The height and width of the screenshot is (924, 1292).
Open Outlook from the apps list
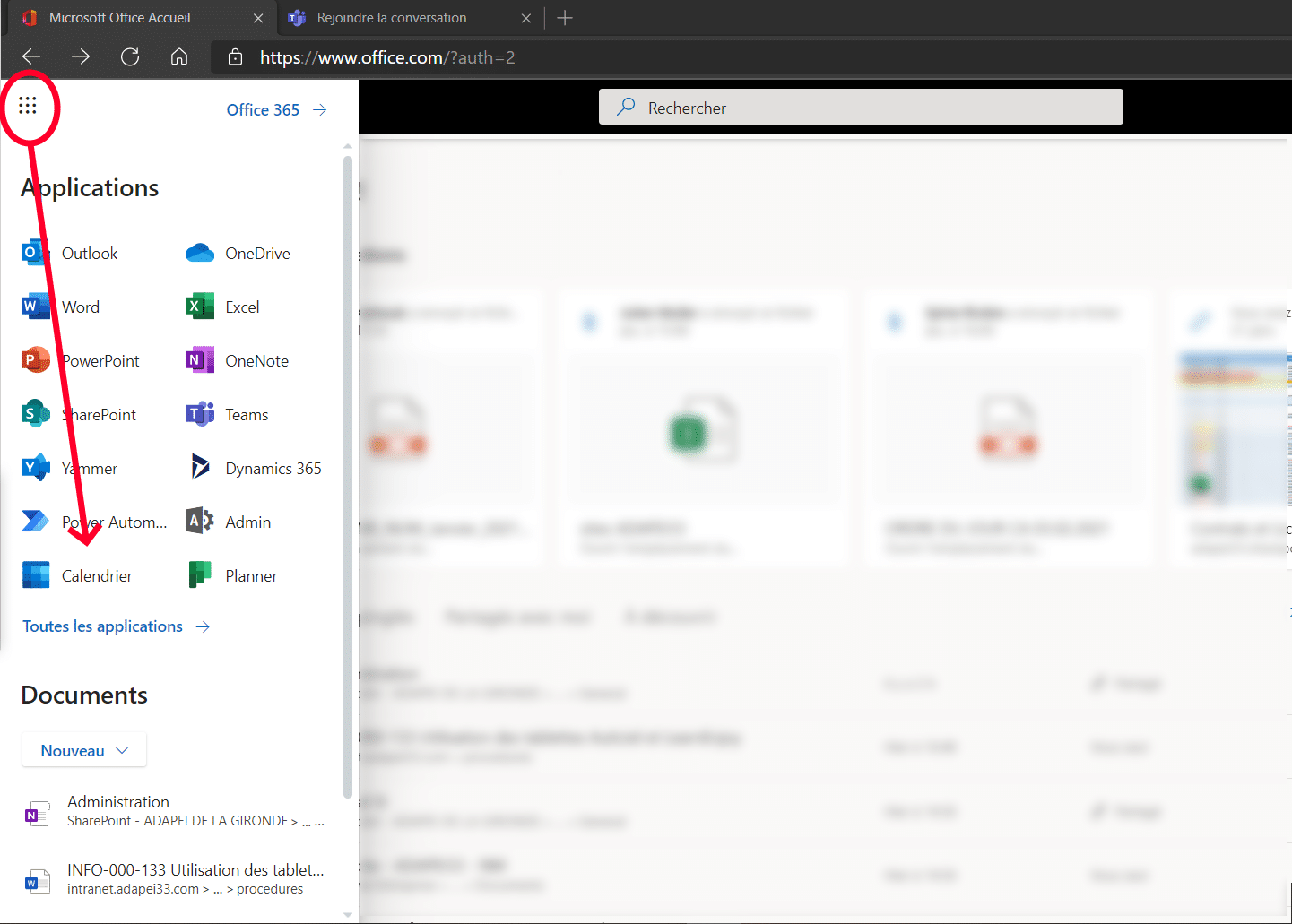click(x=70, y=254)
